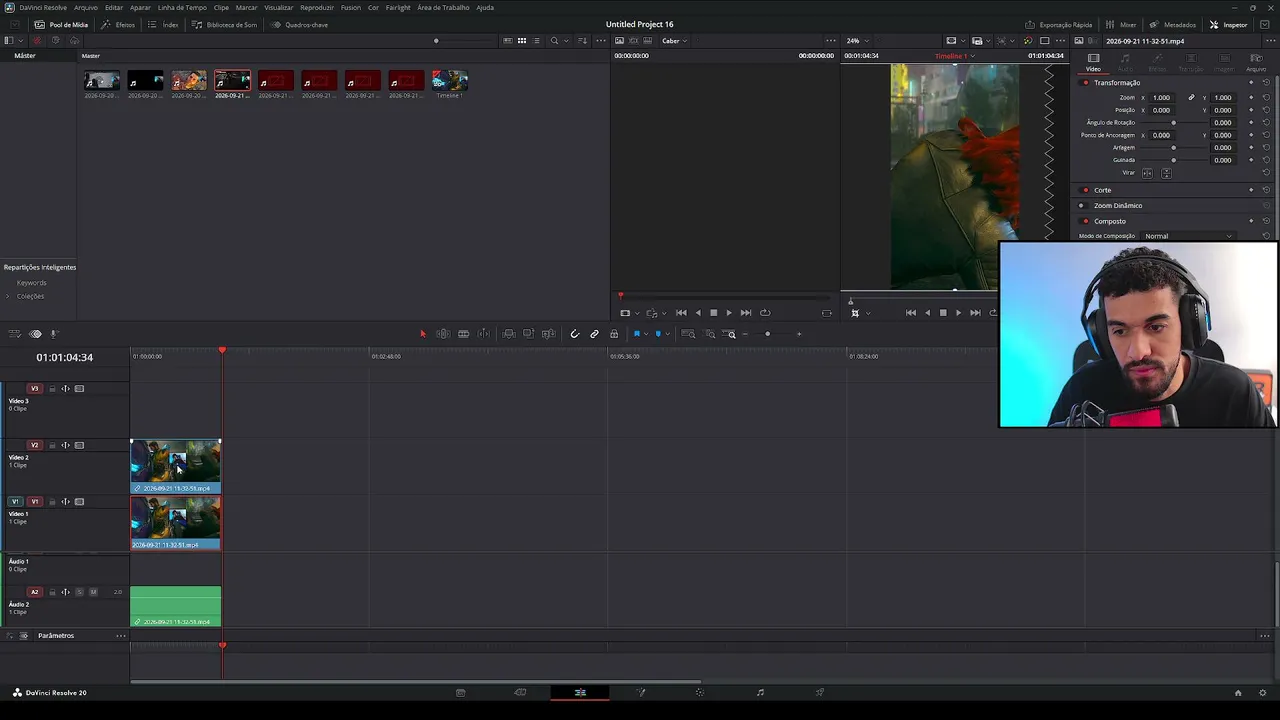Disable the Corte section toggle
This screenshot has height=720, width=1280.
click(1085, 190)
